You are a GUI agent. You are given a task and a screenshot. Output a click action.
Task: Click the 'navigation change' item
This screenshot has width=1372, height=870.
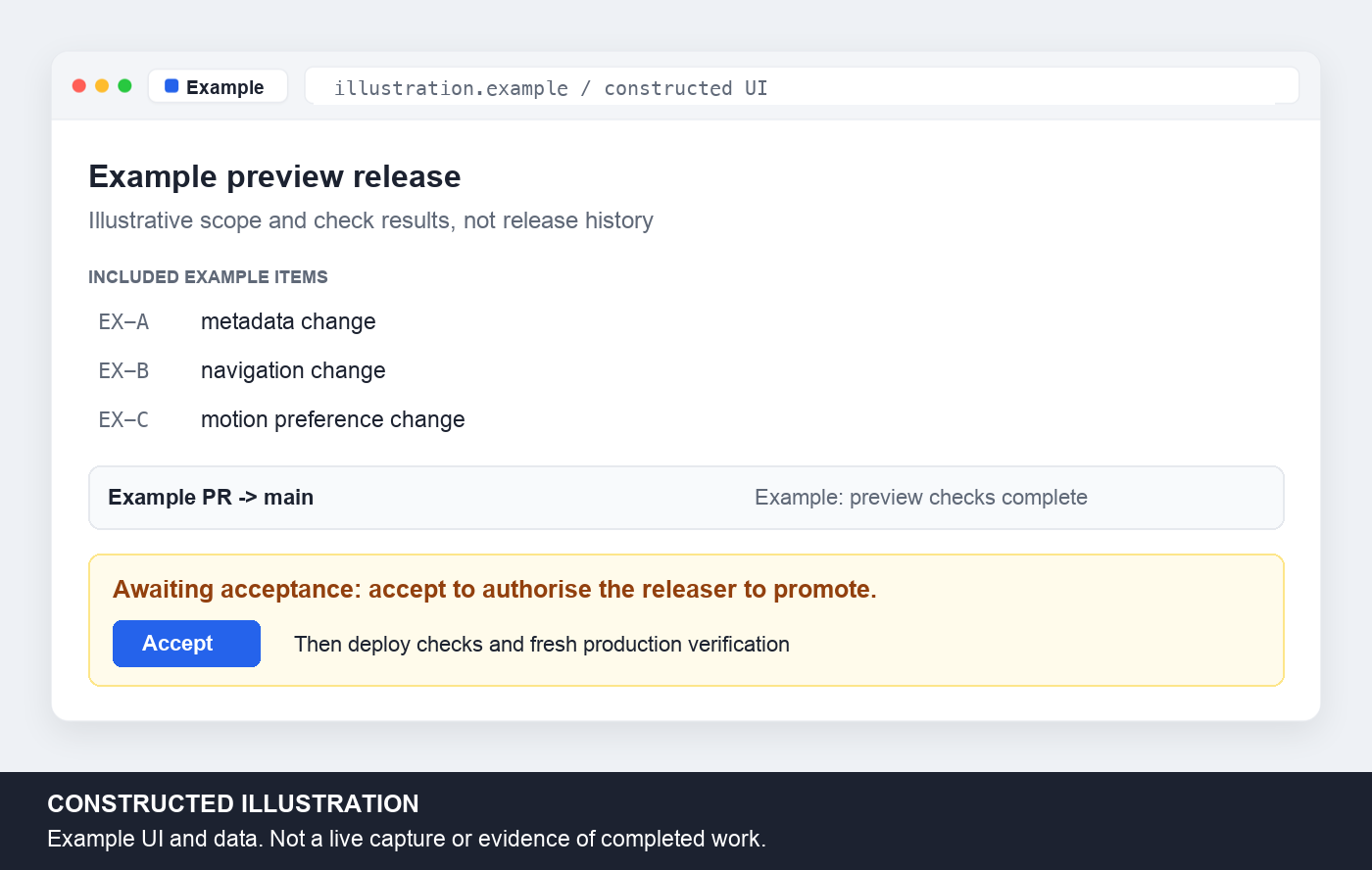(293, 370)
